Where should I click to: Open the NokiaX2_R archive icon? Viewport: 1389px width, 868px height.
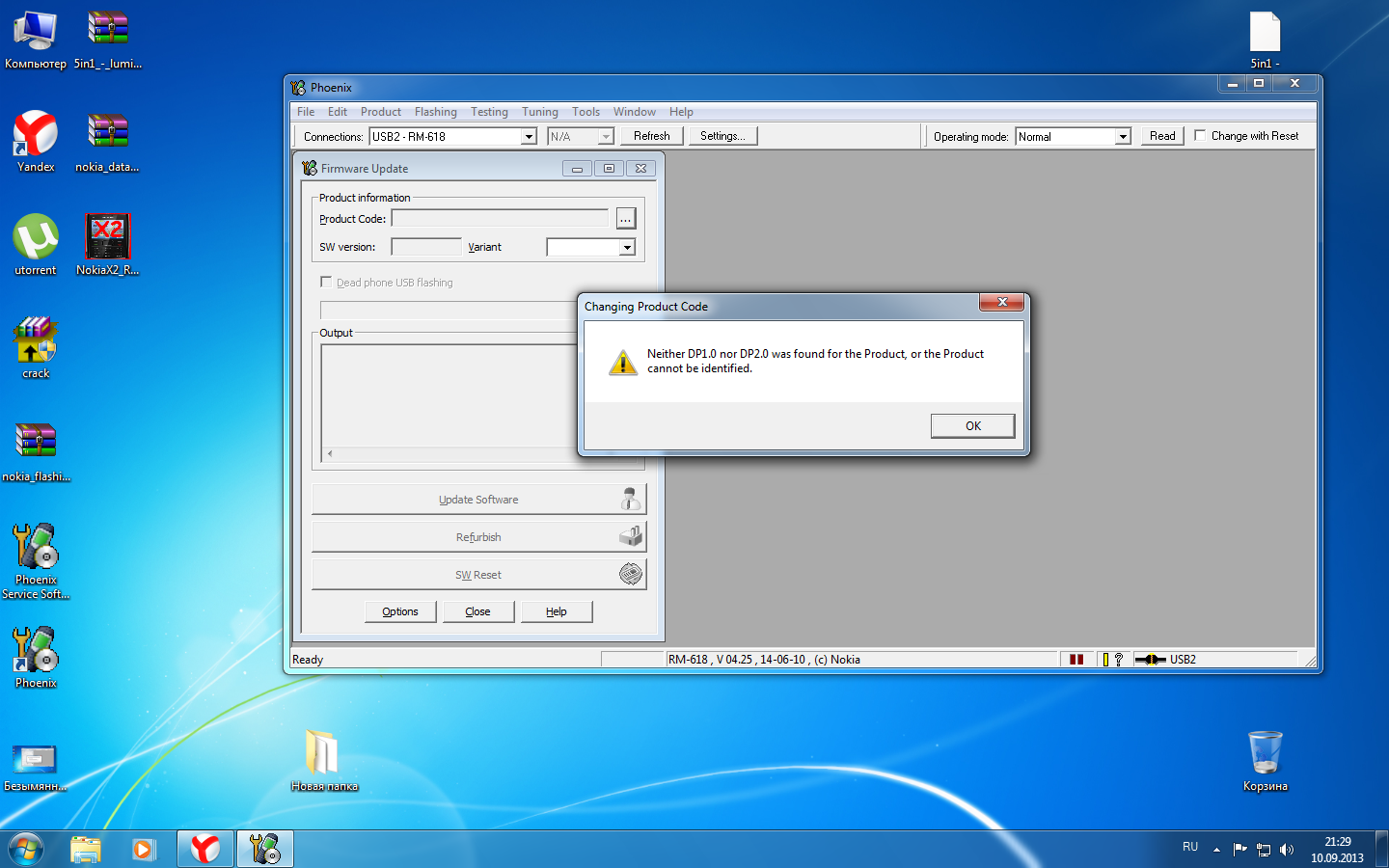coord(107,245)
